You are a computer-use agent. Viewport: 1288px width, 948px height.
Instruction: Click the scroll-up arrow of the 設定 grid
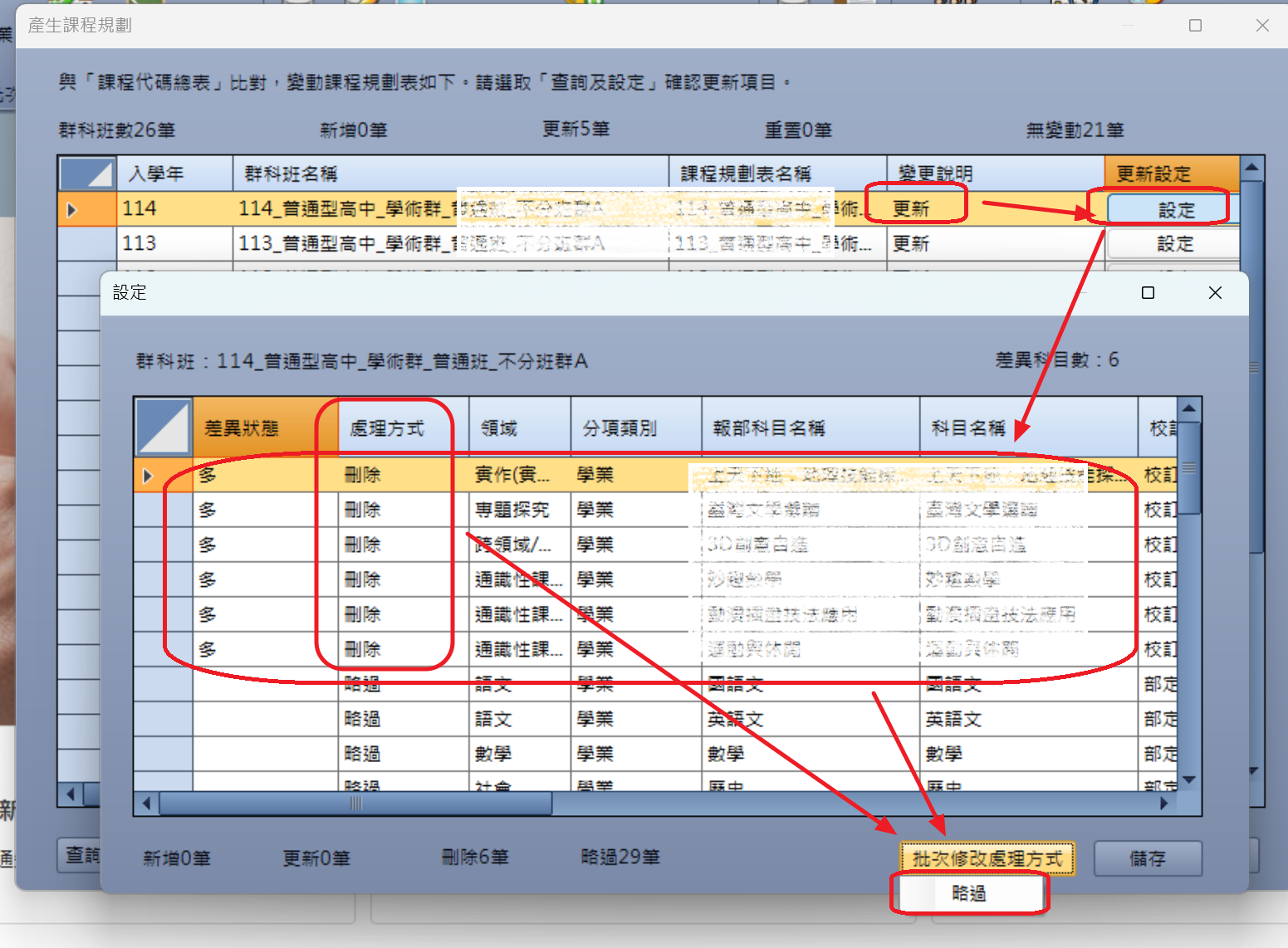click(x=1189, y=408)
